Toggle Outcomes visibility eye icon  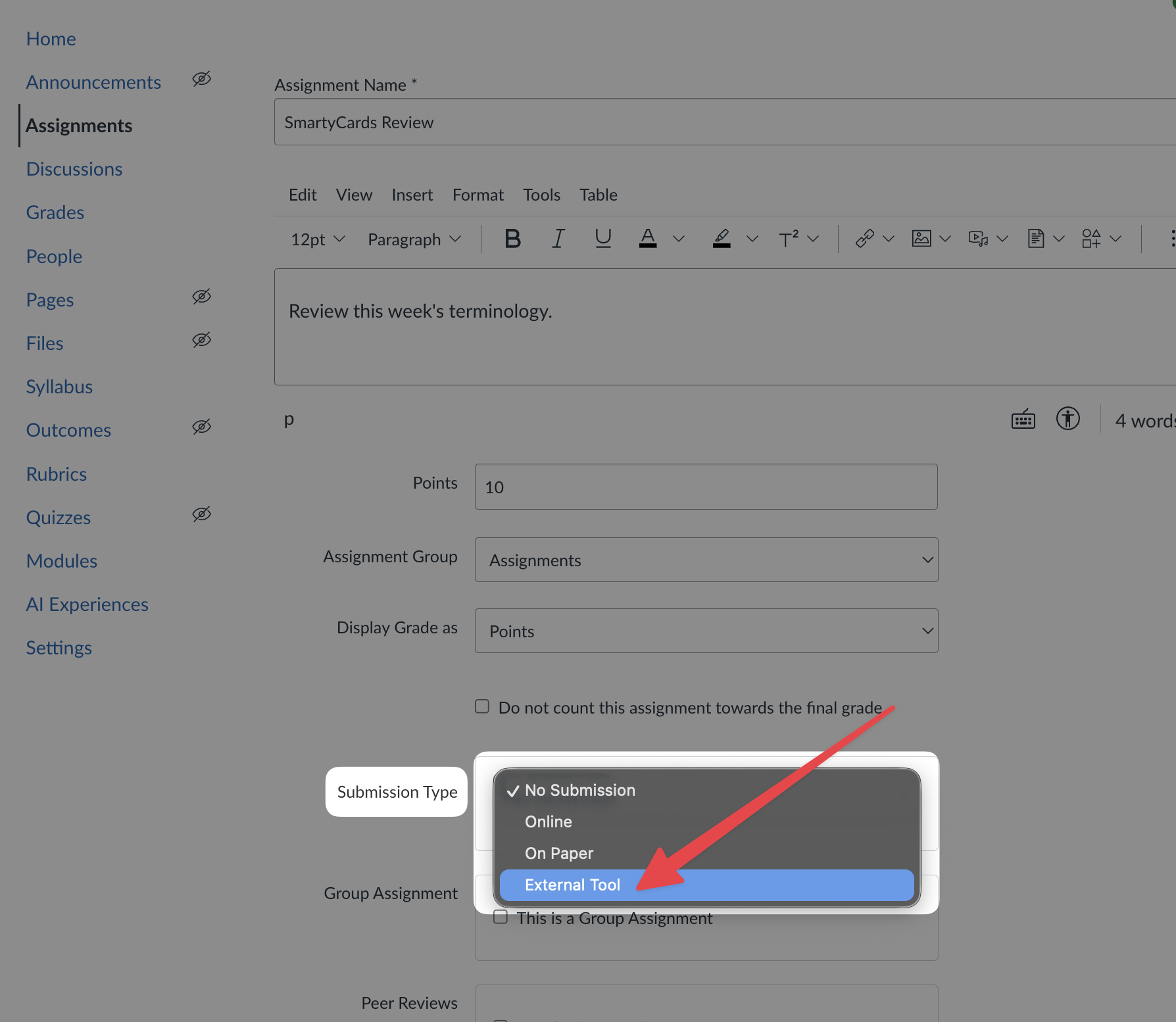201,427
